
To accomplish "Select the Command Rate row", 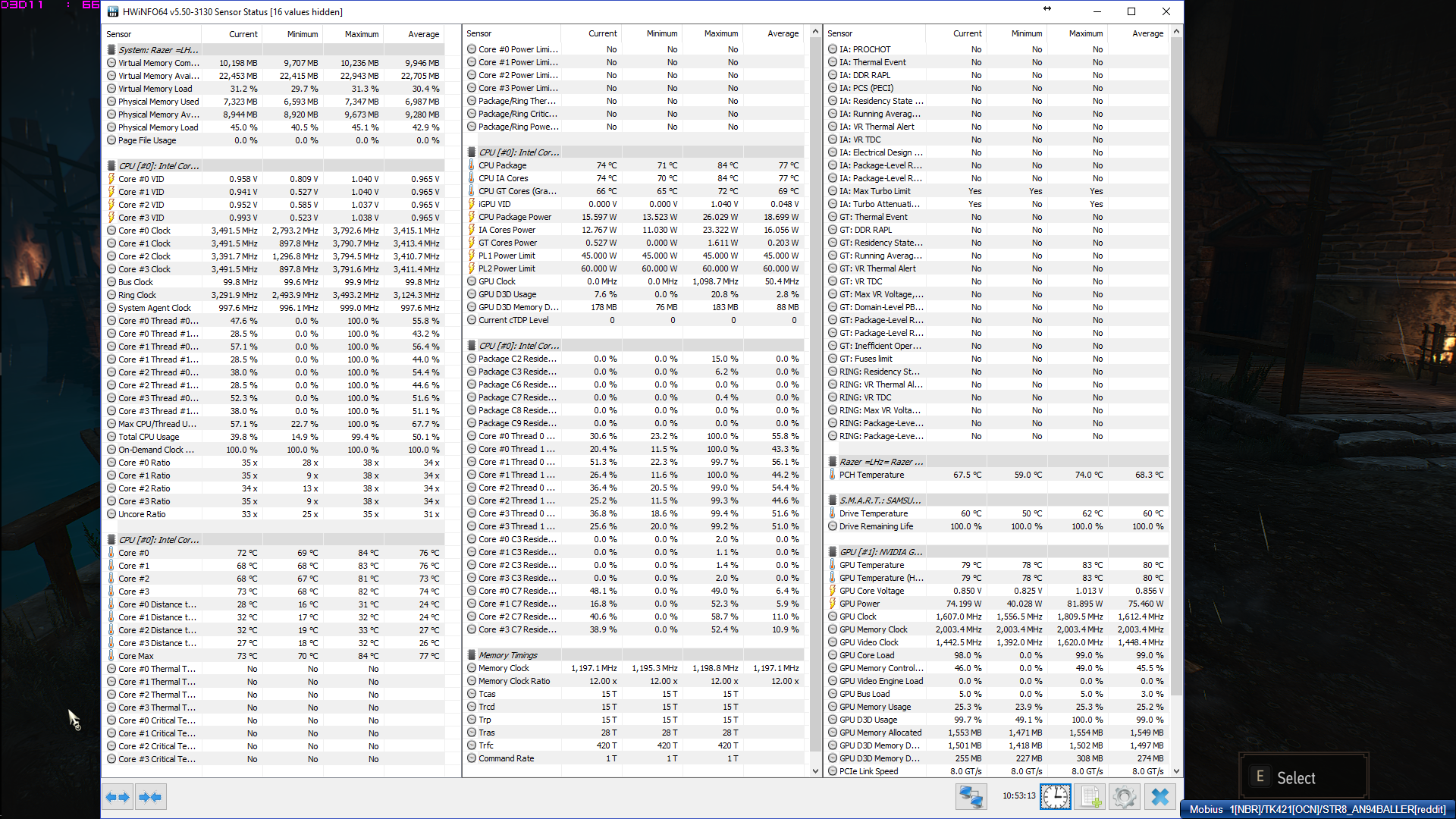I will [634, 758].
